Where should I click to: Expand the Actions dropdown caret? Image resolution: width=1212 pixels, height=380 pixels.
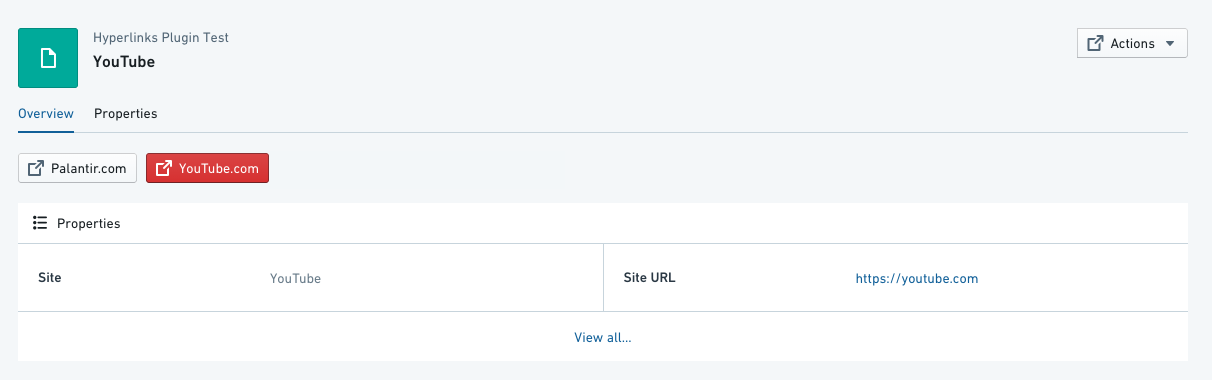[1170, 44]
